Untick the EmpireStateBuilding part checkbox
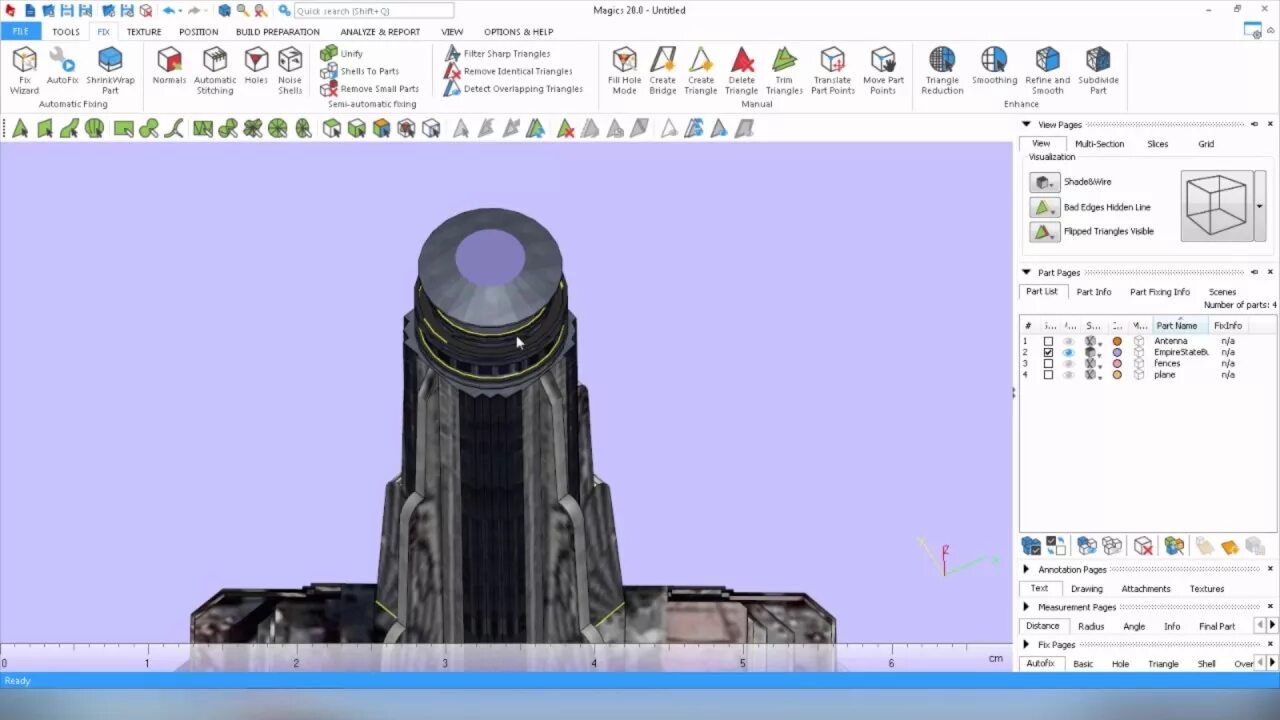Viewport: 1280px width, 720px height. 1048,352
